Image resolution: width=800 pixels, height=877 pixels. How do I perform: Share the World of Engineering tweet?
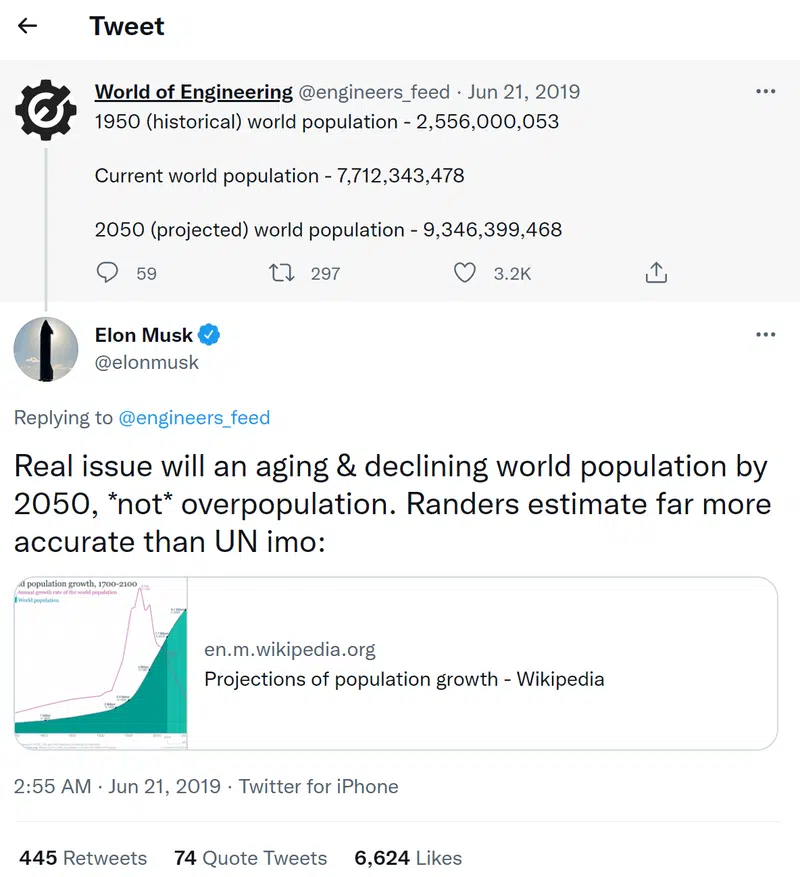coord(656,273)
